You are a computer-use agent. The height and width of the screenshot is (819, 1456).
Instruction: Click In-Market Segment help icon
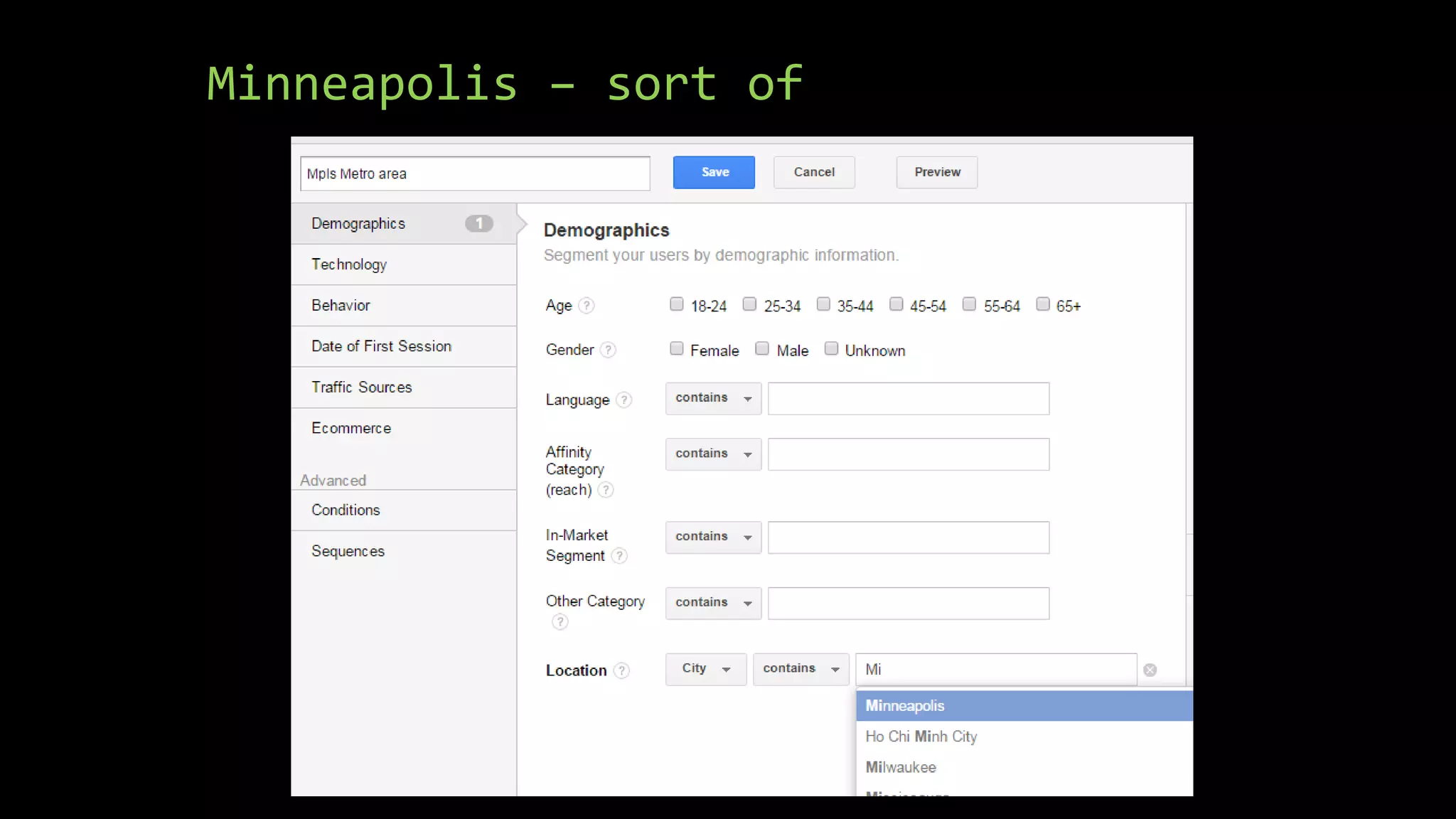tap(619, 556)
